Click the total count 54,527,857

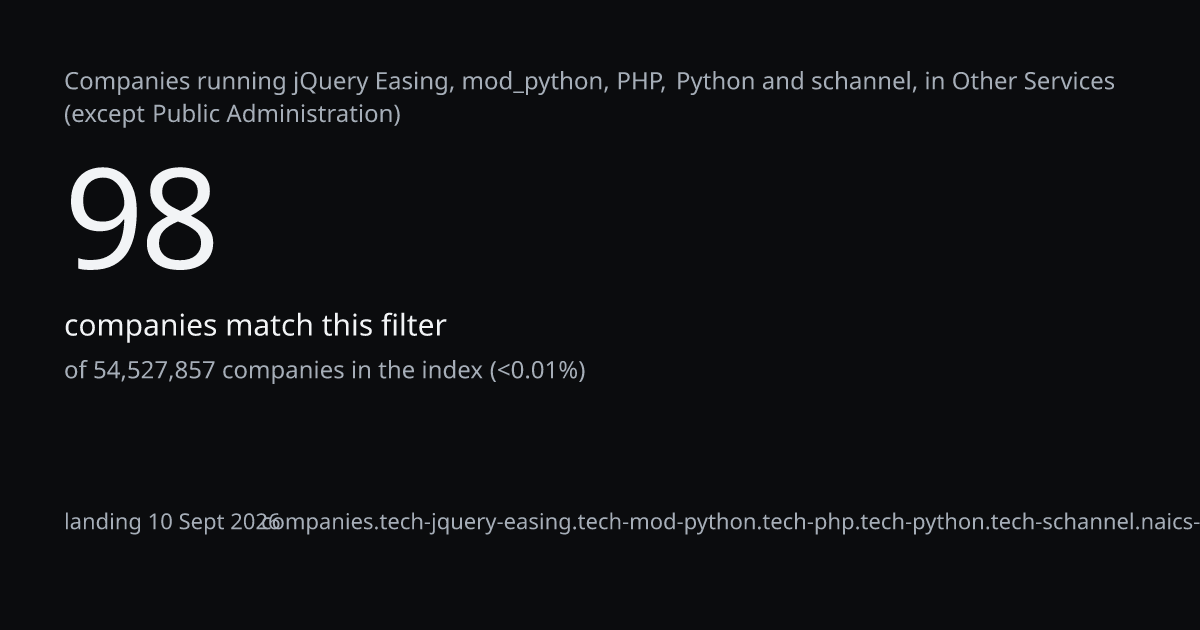coord(154,371)
